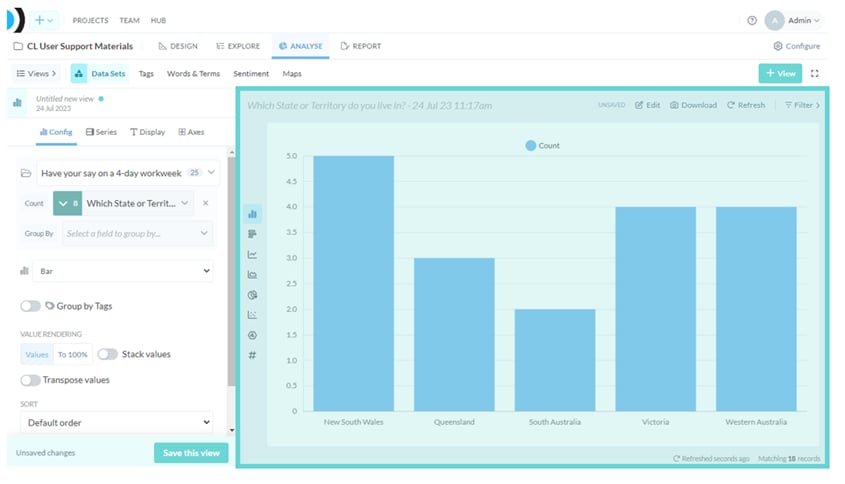Open the Admin user dropdown
Image resolution: width=845 pixels, height=484 pixels.
point(804,20)
